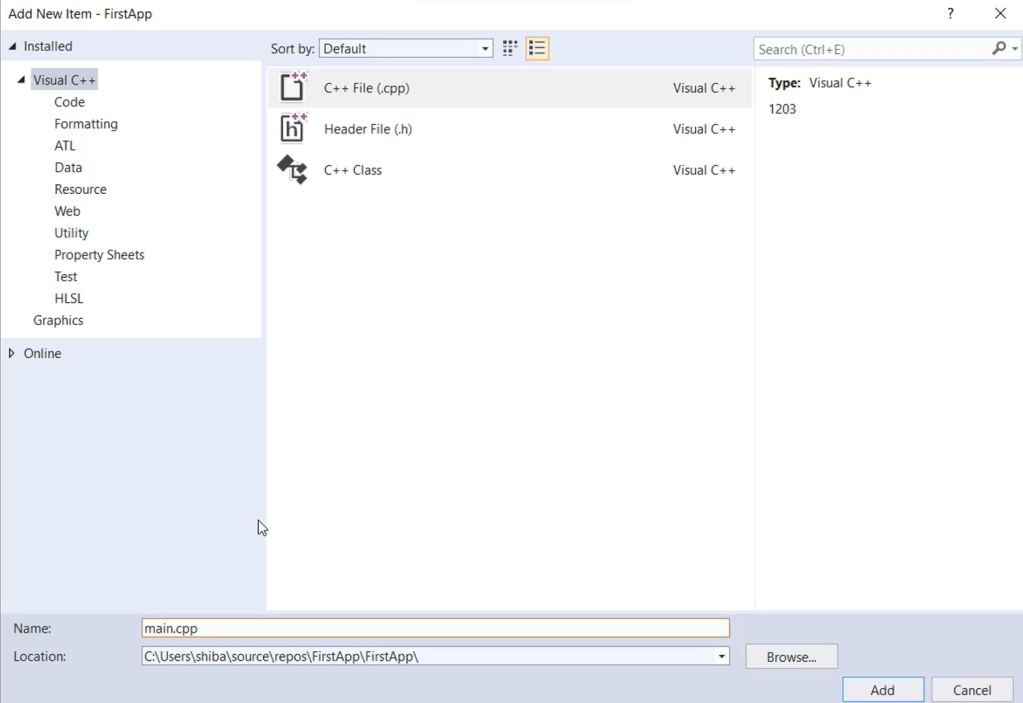Select the Utility category
1023x703 pixels.
(x=71, y=233)
